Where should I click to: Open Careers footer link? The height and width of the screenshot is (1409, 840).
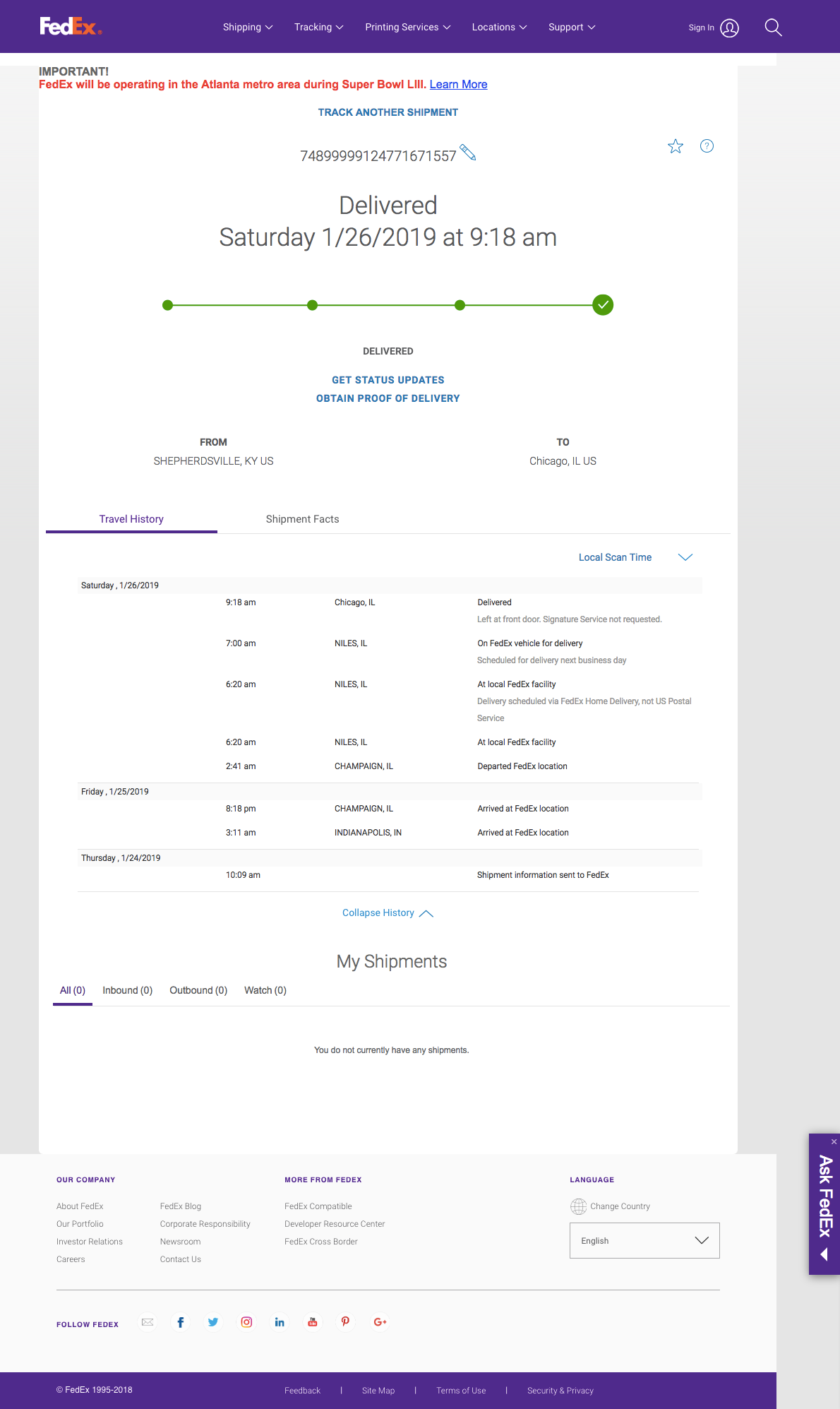click(x=71, y=1259)
